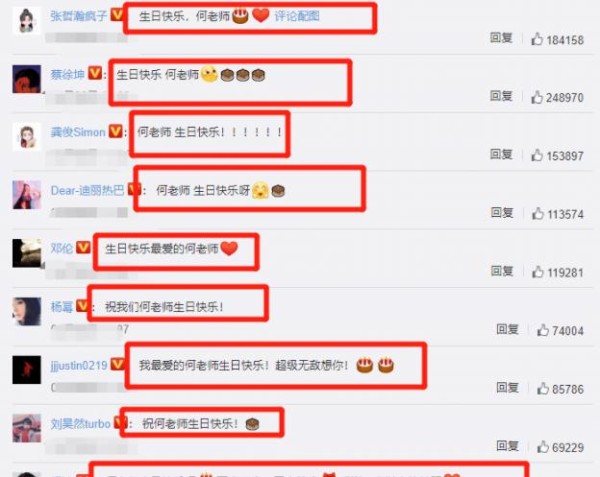Reply to 蔡徐坤's comment
Image resolution: width=600 pixels, height=477 pixels.
[x=501, y=96]
